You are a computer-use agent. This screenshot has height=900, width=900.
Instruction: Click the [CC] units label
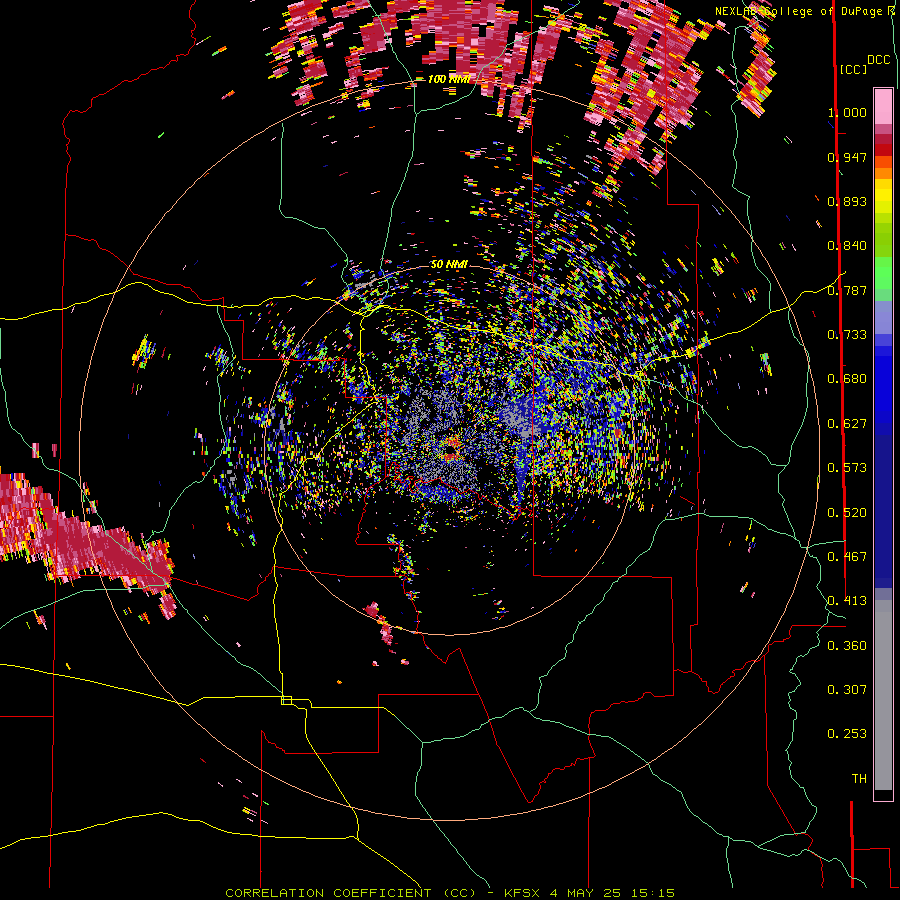point(854,69)
